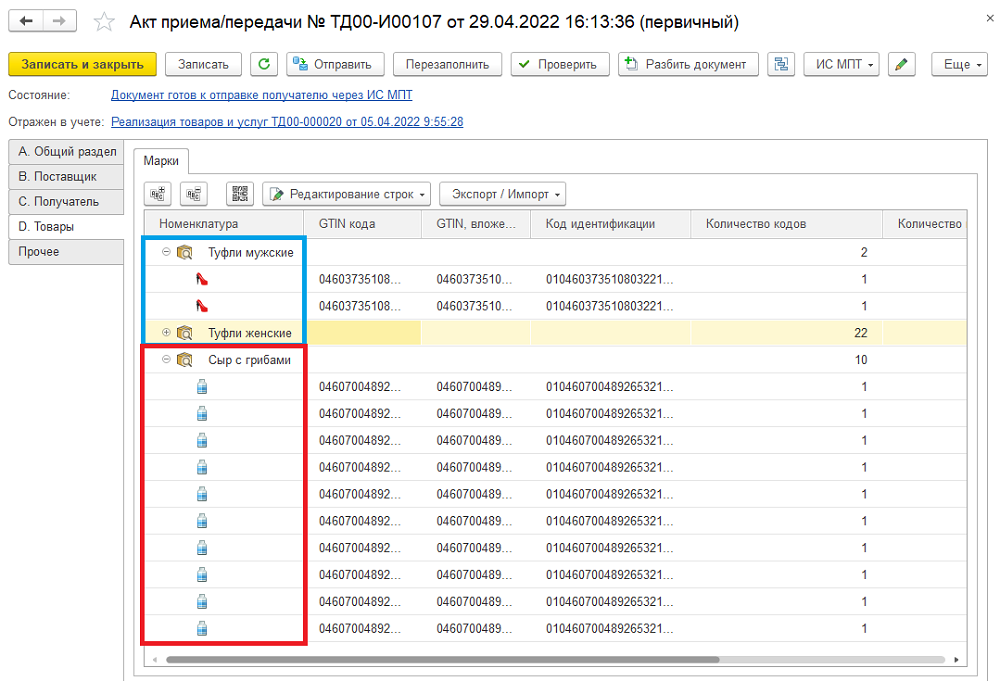1000x681 pixels.
Task: Click the Записать button
Action: pos(203,64)
